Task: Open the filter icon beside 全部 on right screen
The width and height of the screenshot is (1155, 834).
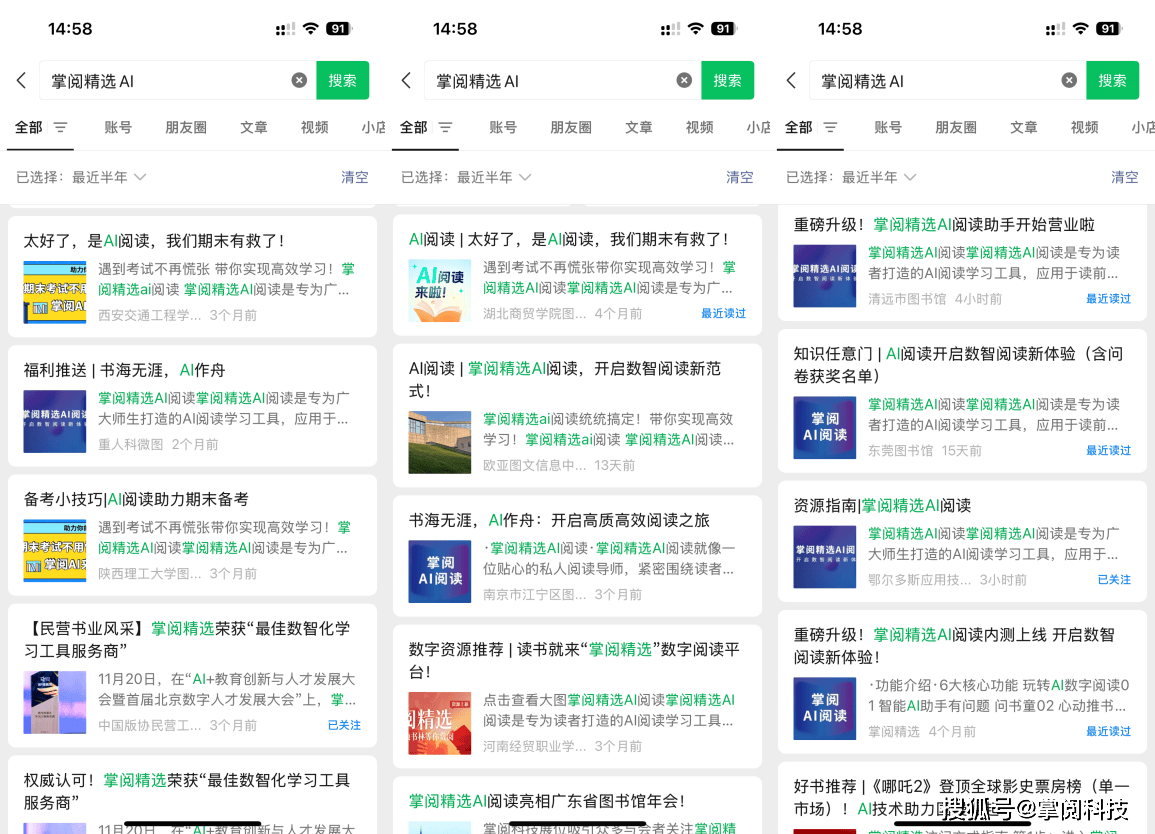Action: click(x=830, y=127)
